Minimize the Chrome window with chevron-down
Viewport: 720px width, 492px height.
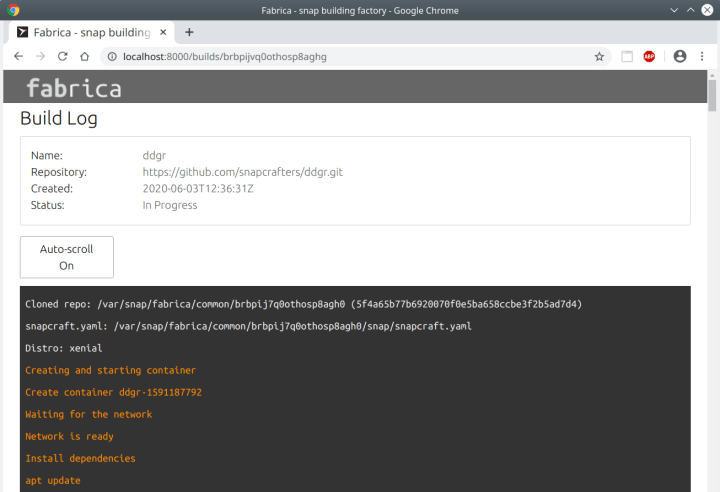[x=674, y=10]
